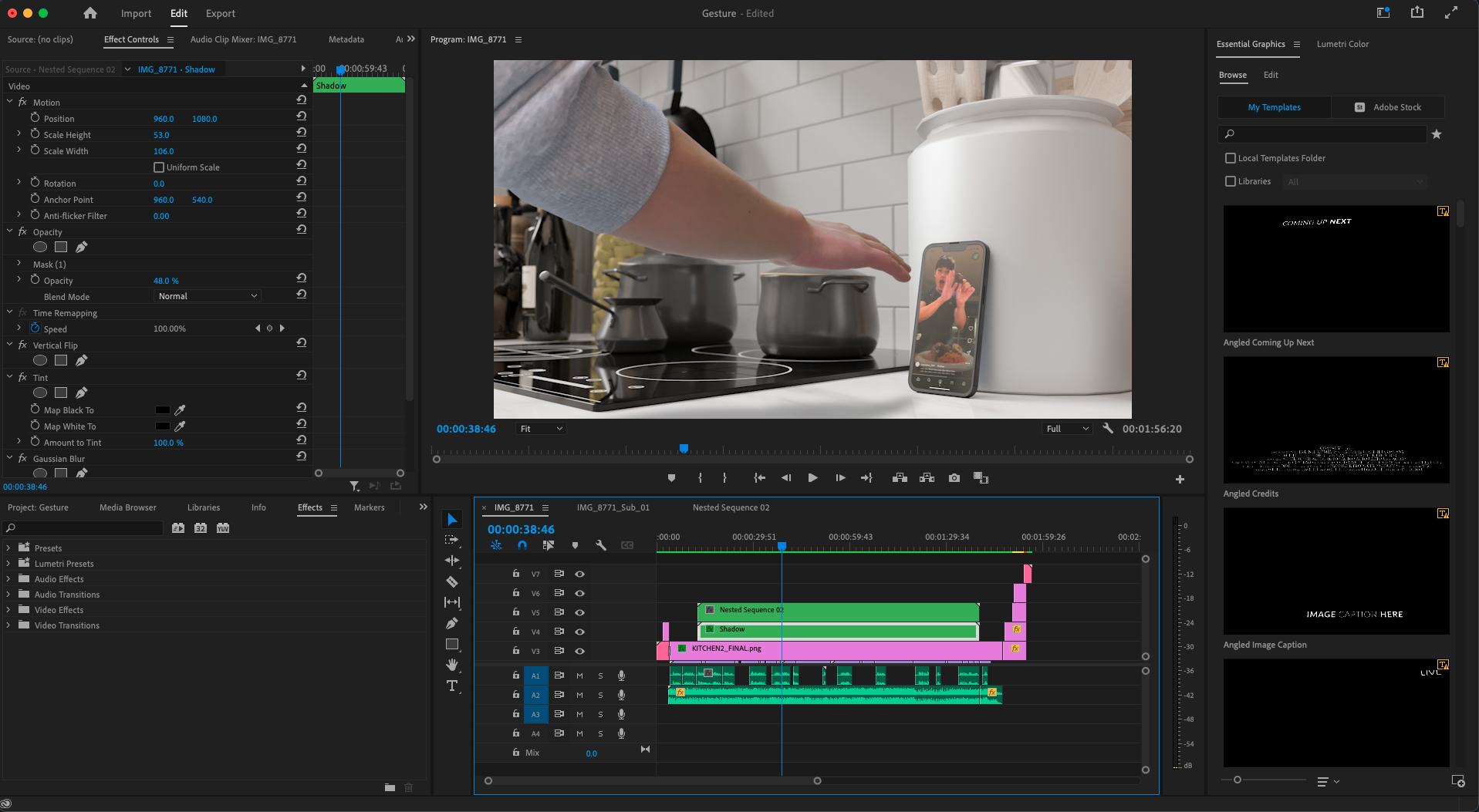Enable the Uniform Scale checkbox
Viewport: 1479px width, 812px height.
159,167
